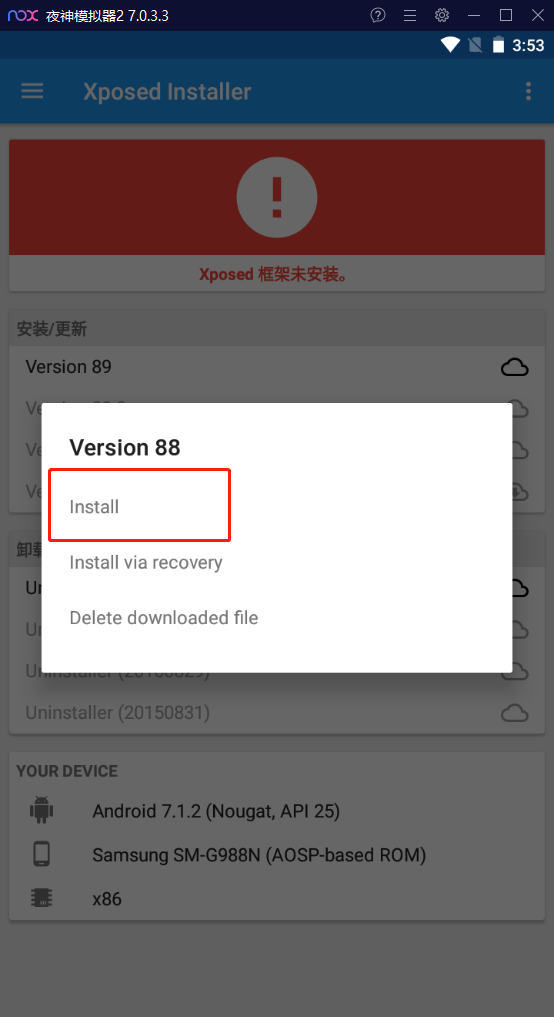Tap the phone model icon

41,854
